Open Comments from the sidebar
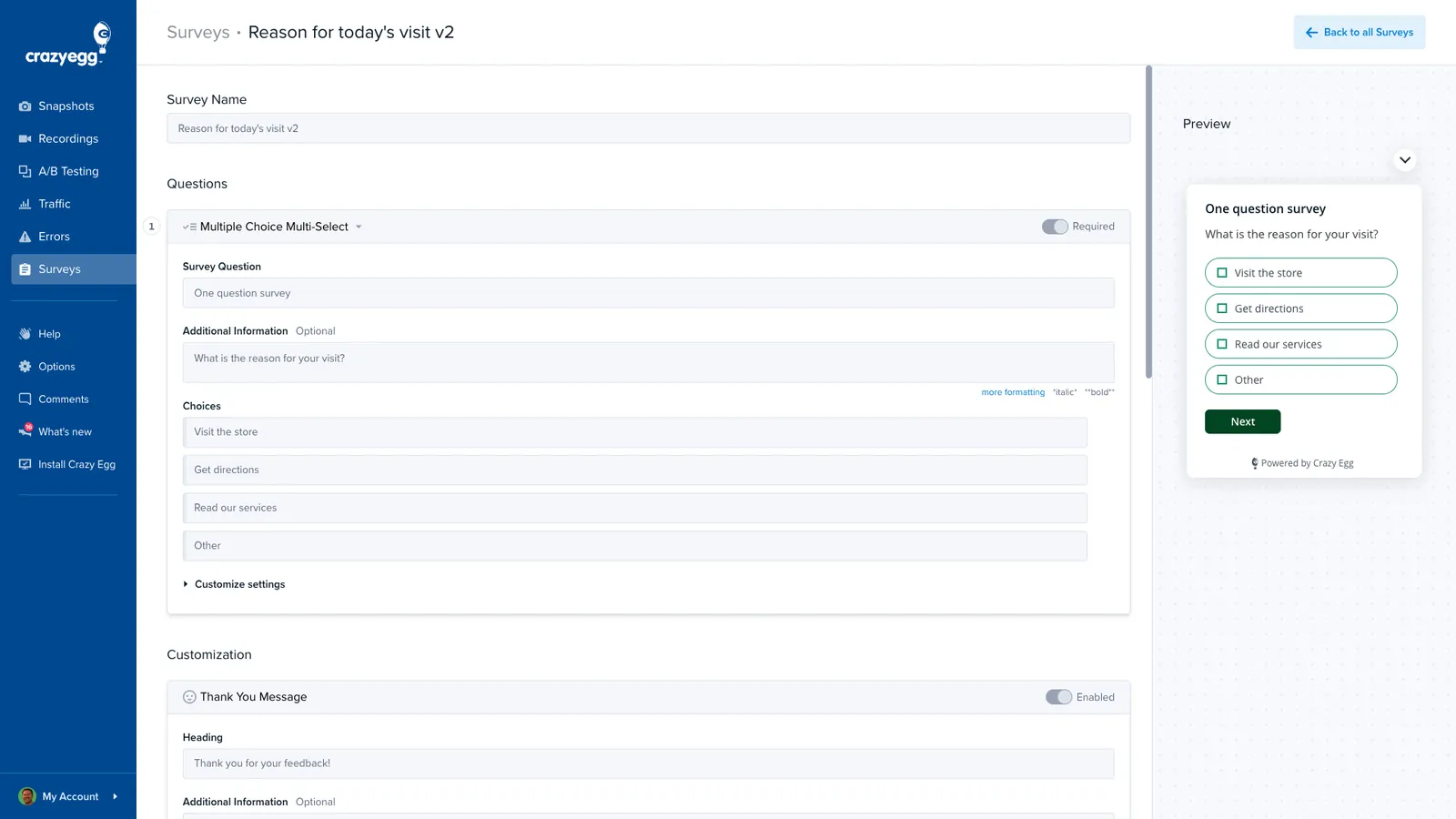The height and width of the screenshot is (819, 1456). click(64, 399)
